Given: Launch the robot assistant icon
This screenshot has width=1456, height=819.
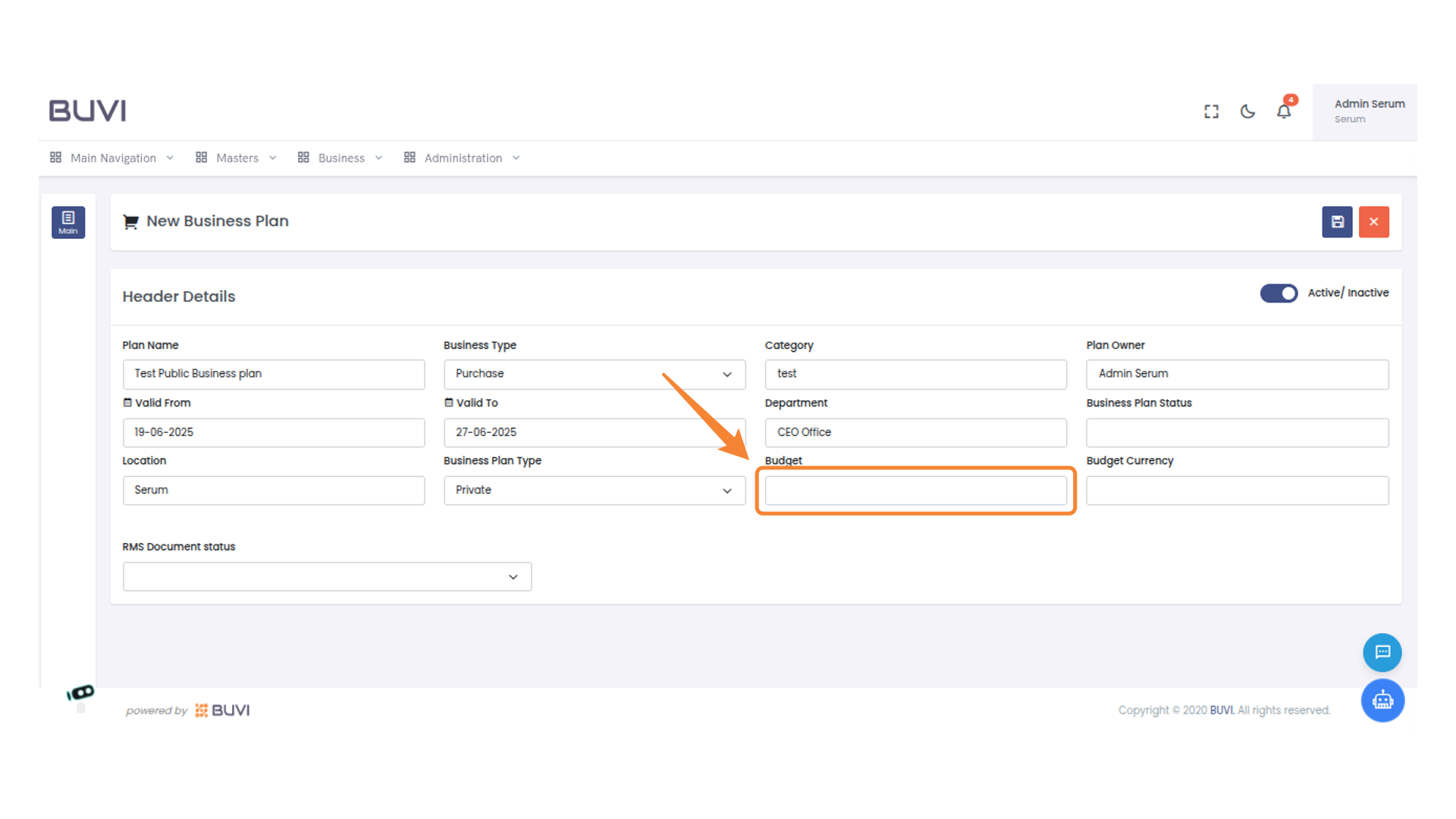Looking at the screenshot, I should pyautogui.click(x=1382, y=701).
